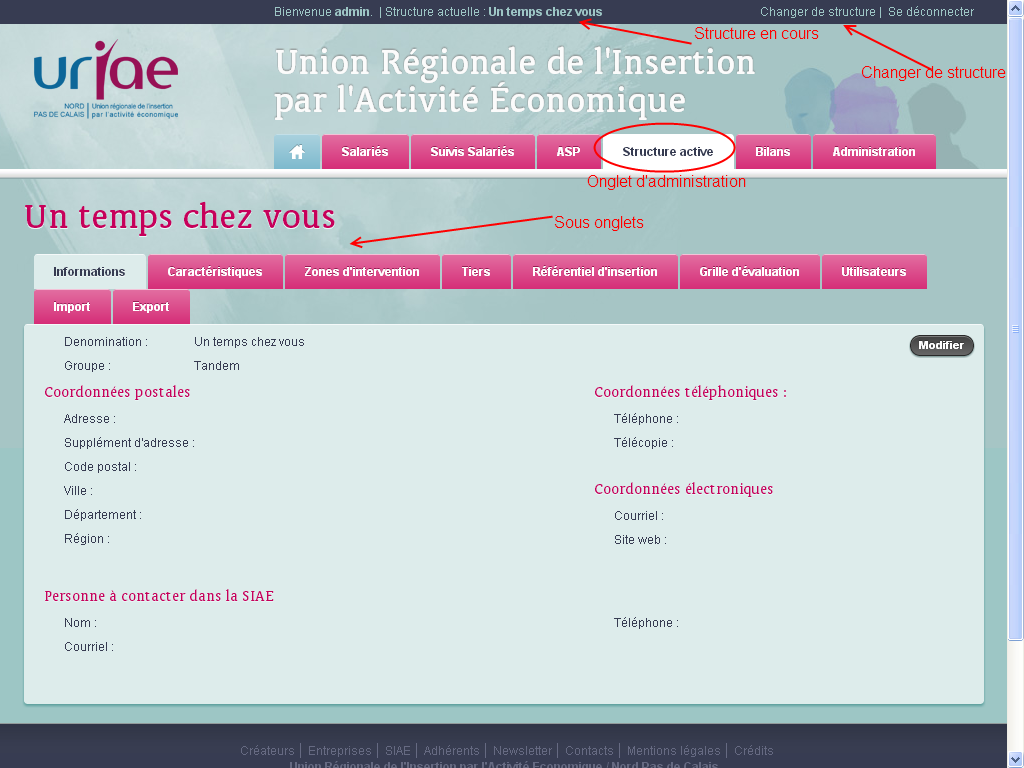Image resolution: width=1024 pixels, height=768 pixels.
Task: Click the Changer de structure link
Action: point(817,12)
